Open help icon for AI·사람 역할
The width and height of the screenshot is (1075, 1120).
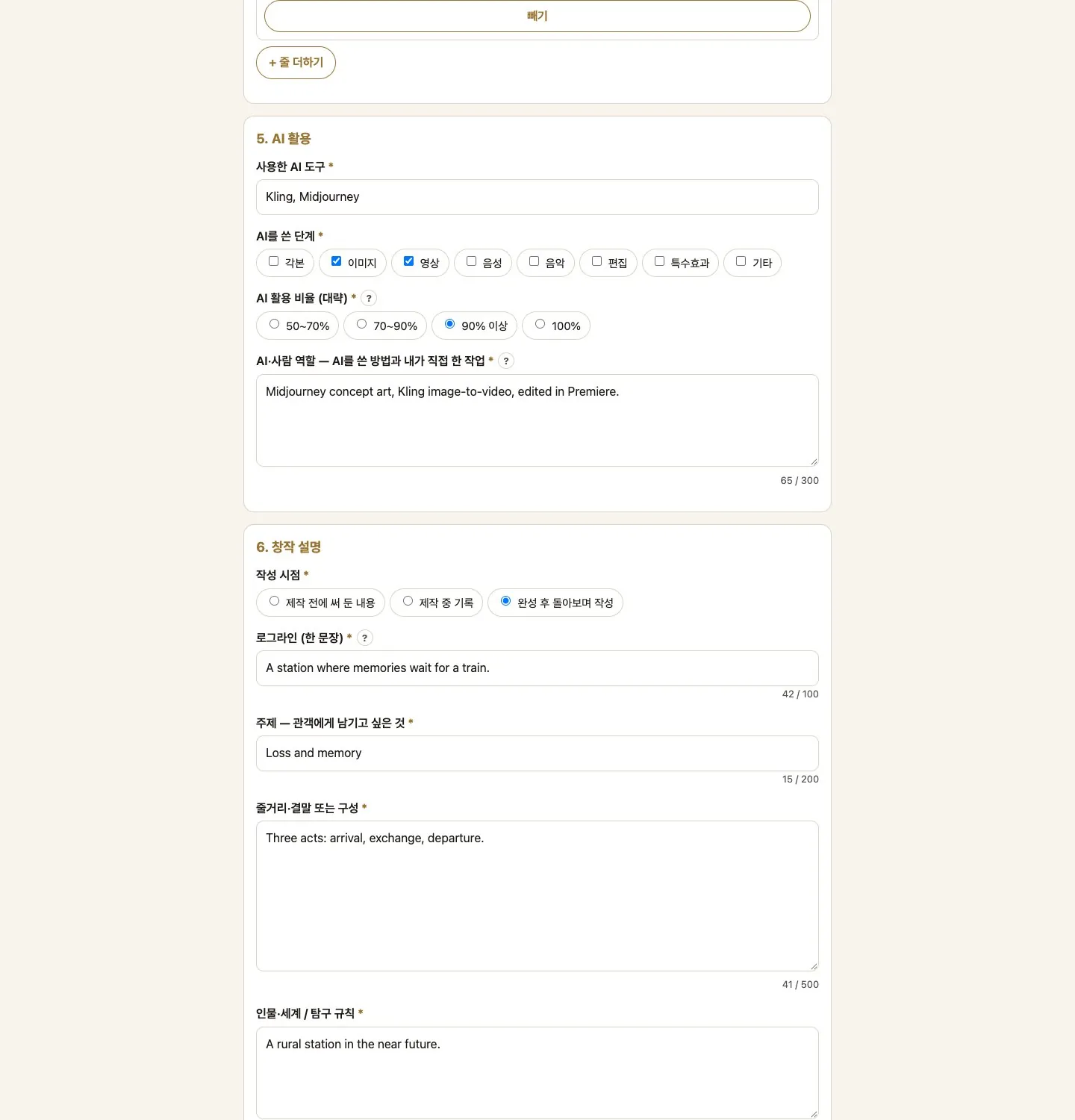(506, 361)
